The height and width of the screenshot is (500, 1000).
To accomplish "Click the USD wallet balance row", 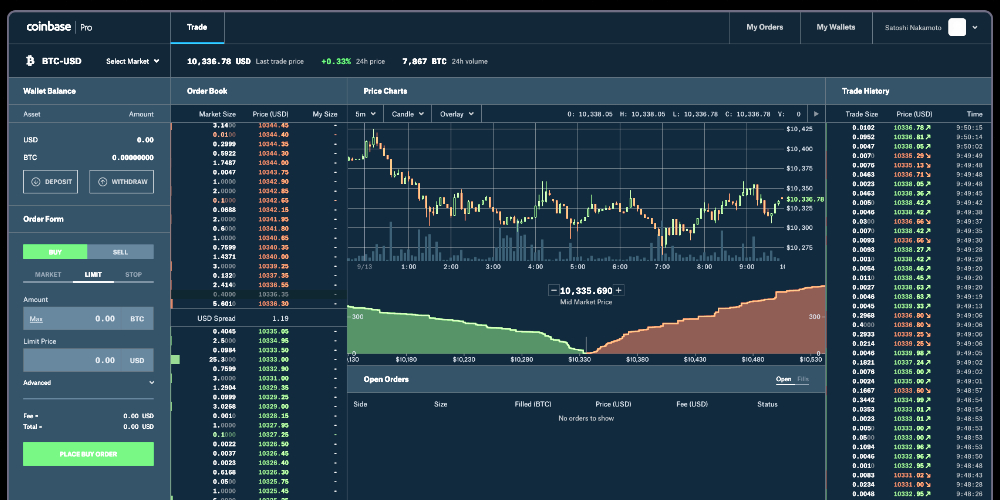I will click(88, 140).
